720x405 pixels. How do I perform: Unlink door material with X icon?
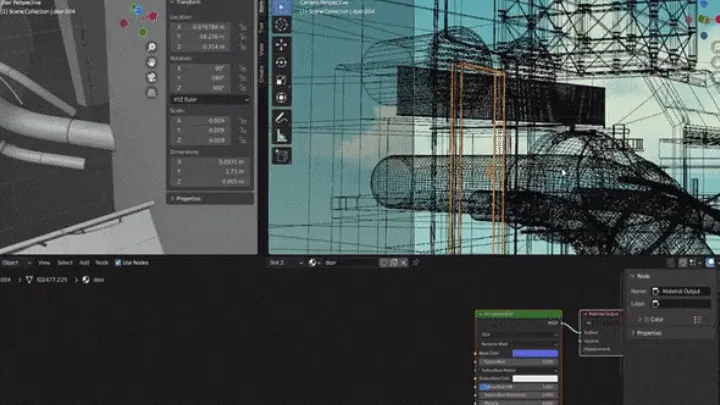click(x=404, y=263)
